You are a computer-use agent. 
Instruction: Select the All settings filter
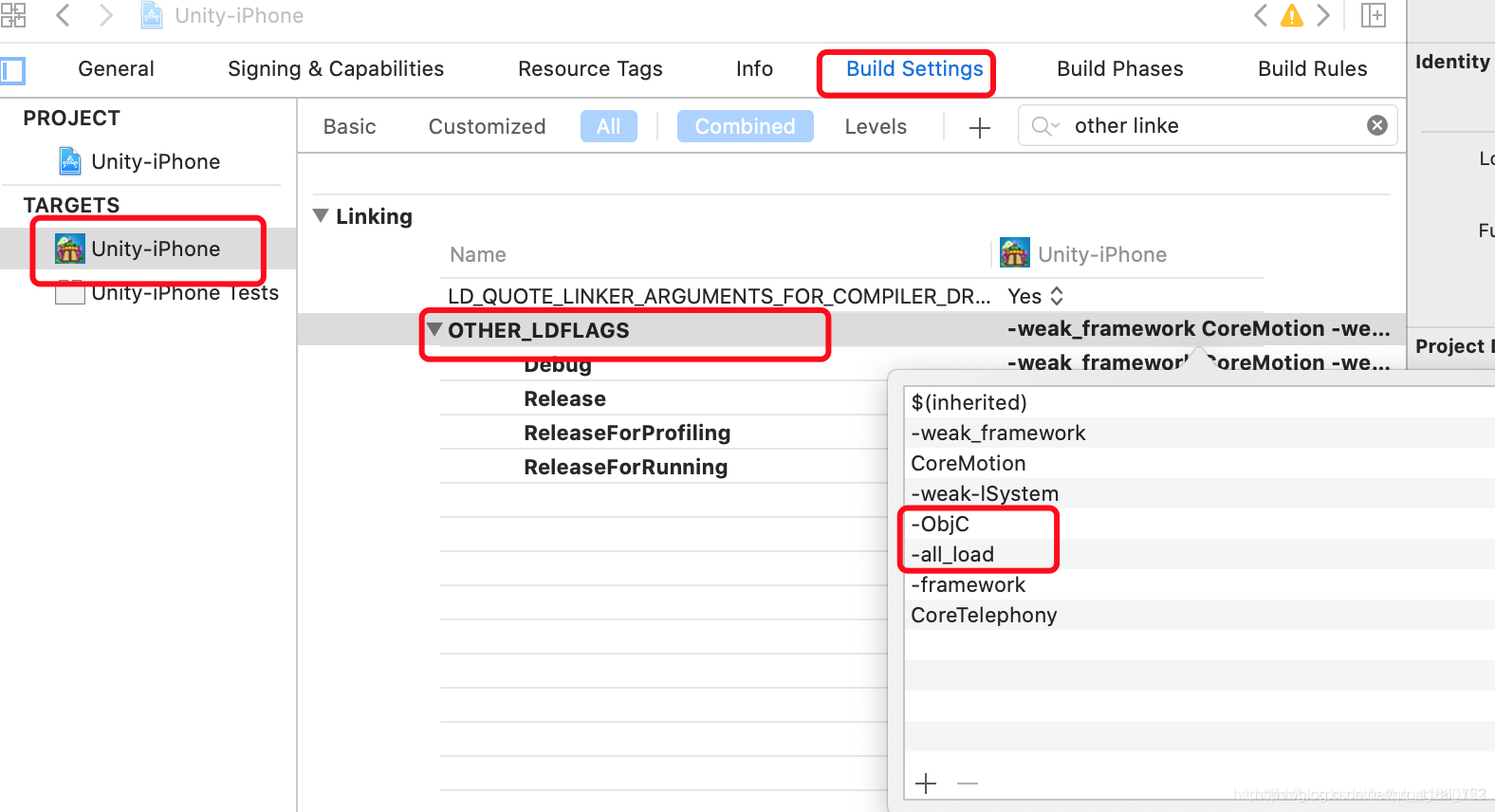point(608,126)
